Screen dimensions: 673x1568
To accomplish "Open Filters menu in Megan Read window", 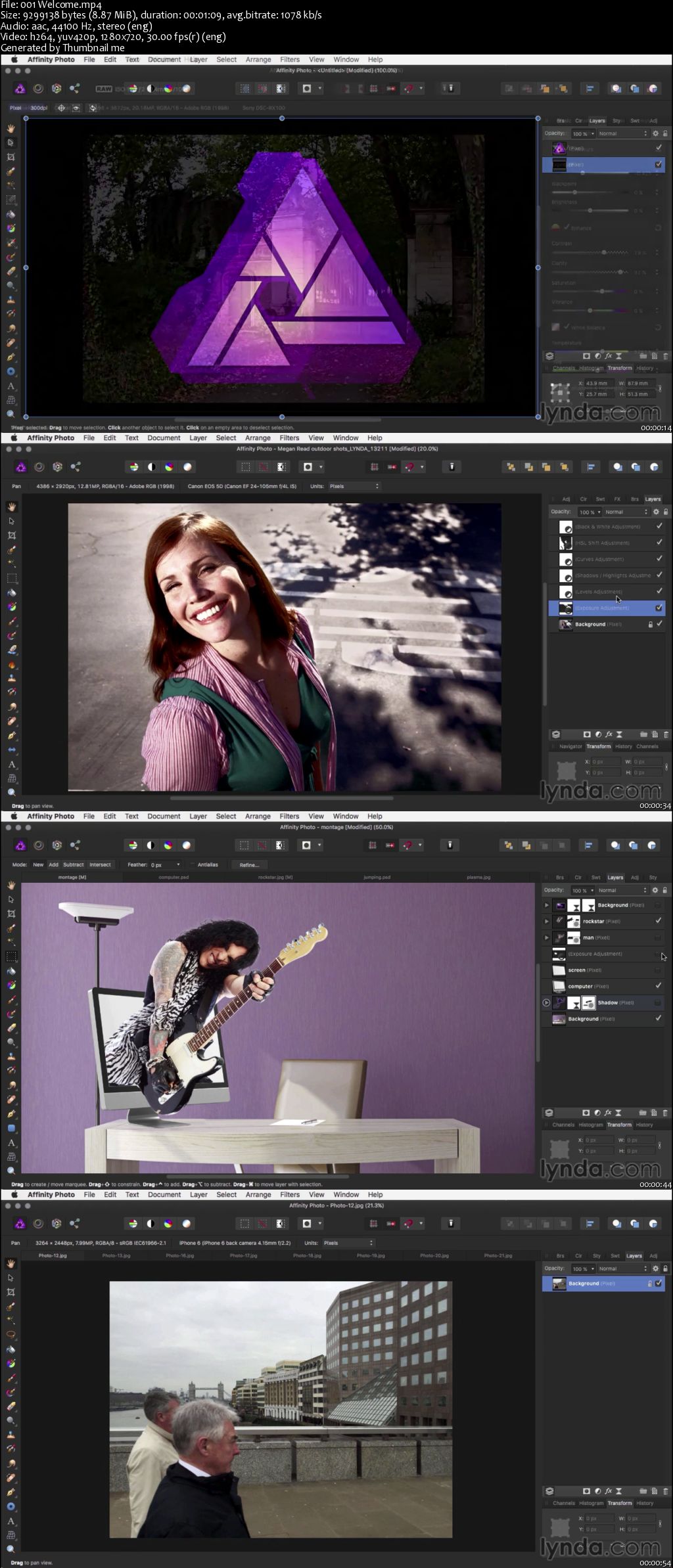I will coord(289,438).
